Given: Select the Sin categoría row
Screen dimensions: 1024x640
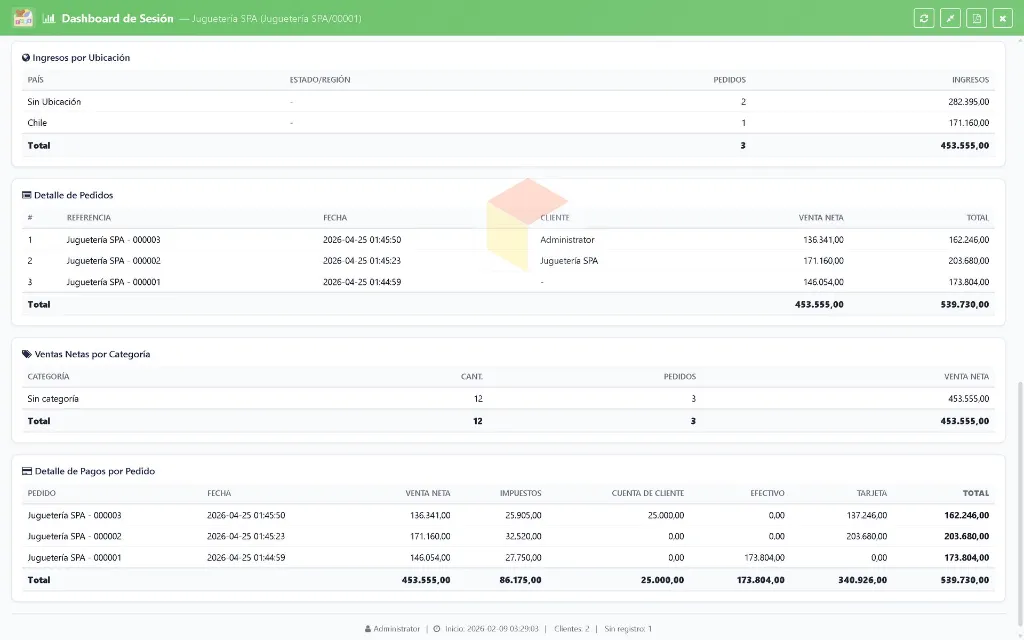Looking at the screenshot, I should tap(508, 398).
